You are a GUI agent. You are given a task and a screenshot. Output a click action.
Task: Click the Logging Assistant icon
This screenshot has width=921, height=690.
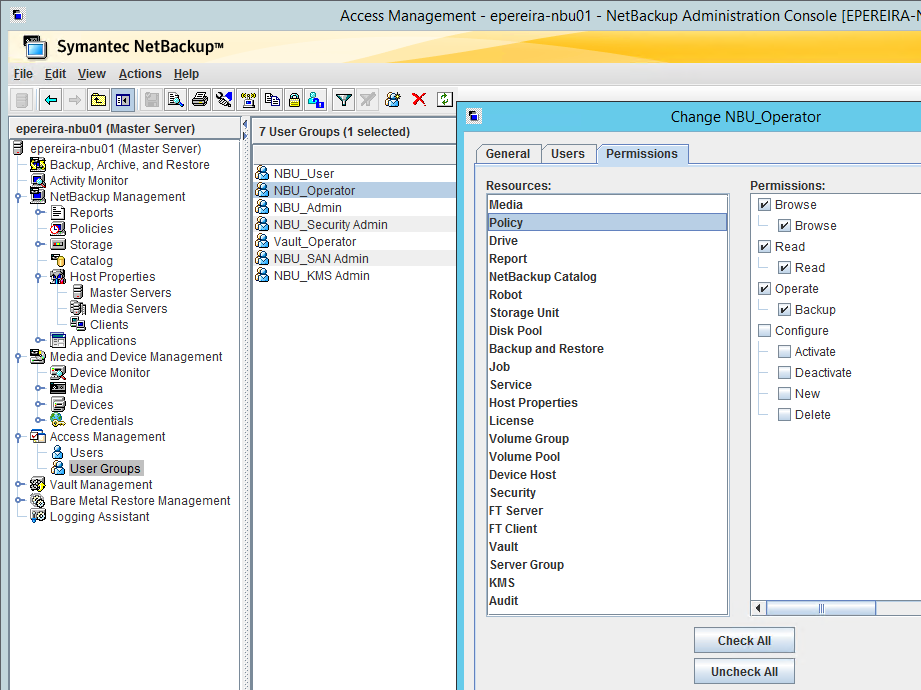(x=38, y=516)
